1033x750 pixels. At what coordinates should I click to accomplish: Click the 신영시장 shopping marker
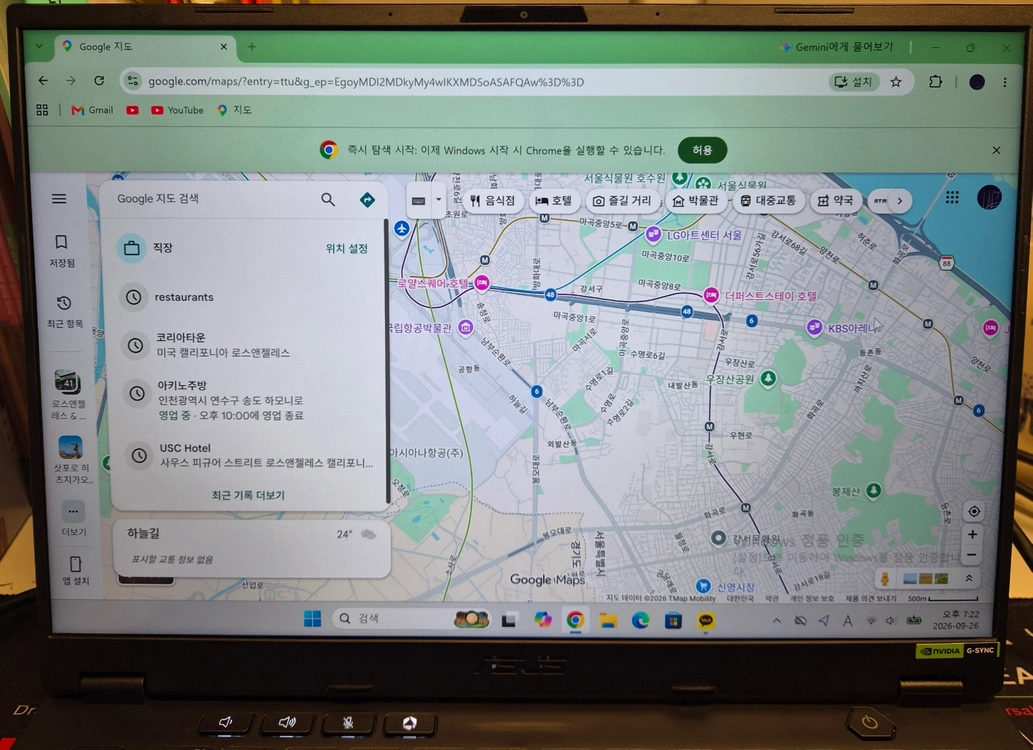click(x=703, y=586)
